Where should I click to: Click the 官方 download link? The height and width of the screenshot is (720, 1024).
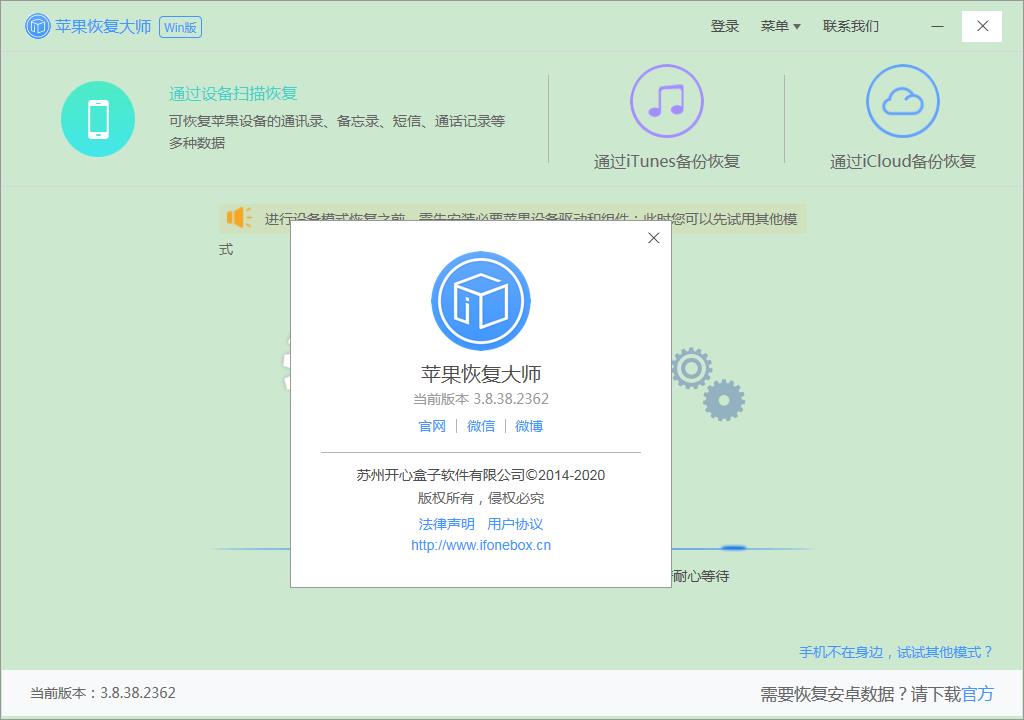pyautogui.click(x=977, y=694)
